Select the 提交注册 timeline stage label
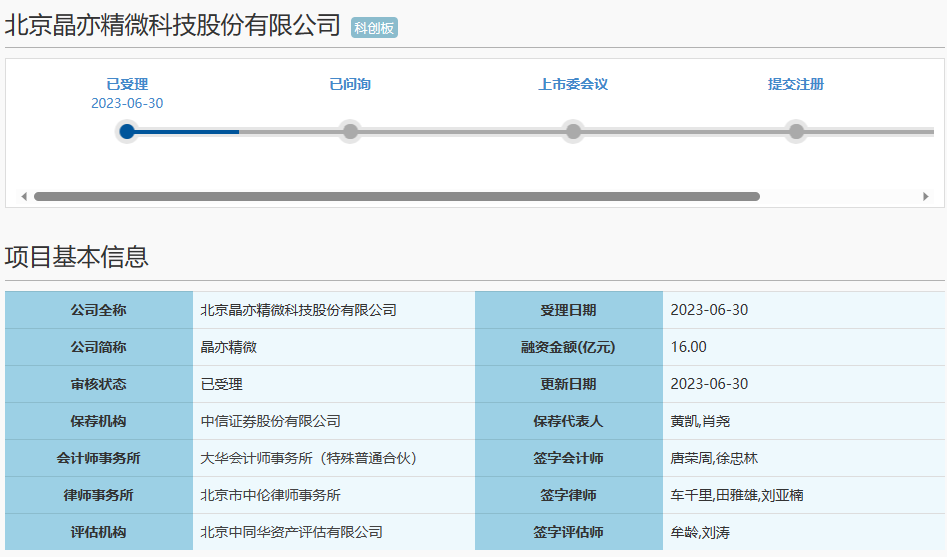947x557 pixels. [x=795, y=84]
